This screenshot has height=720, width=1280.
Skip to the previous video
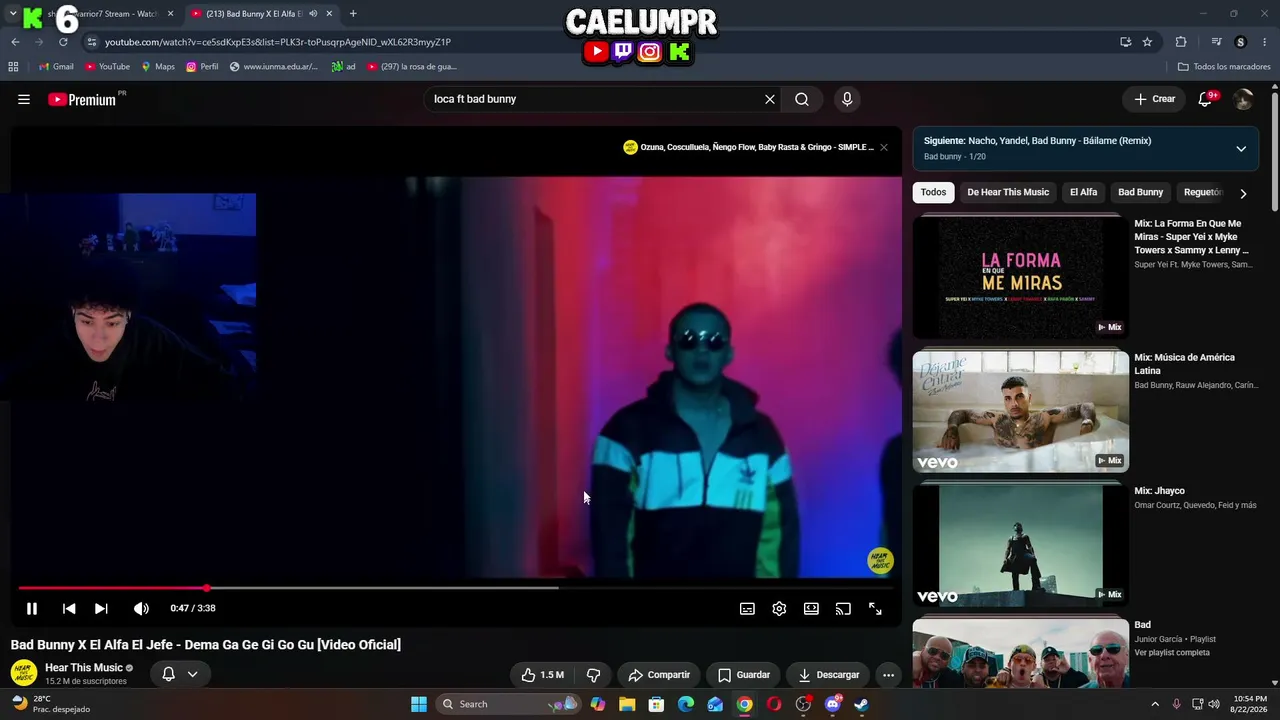click(69, 608)
